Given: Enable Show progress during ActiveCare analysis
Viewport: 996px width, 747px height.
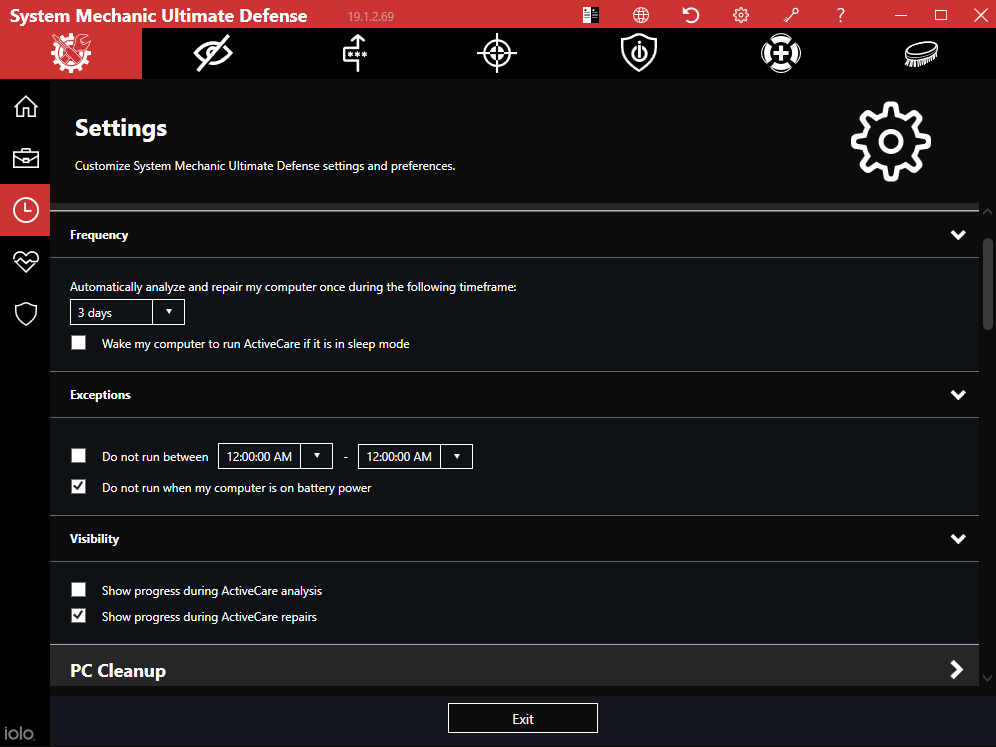Looking at the screenshot, I should point(79,589).
